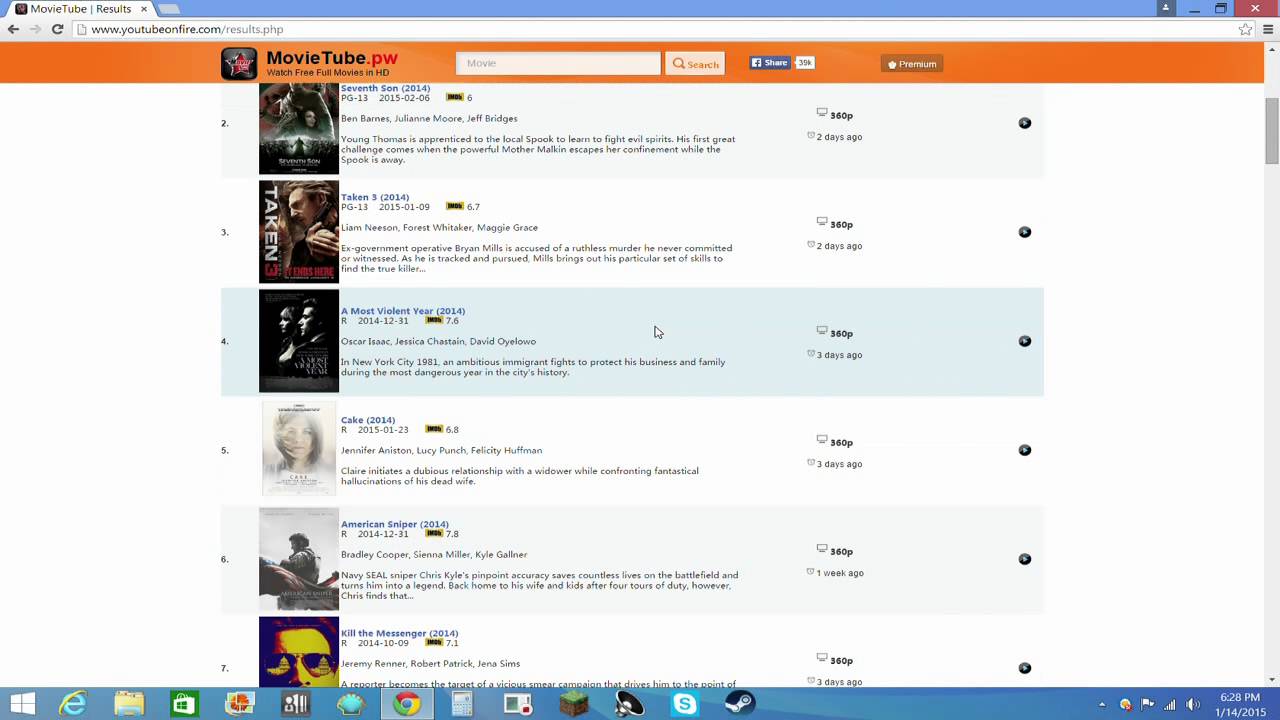Click the Kill the Messenger poster thumbnail

pos(299,652)
